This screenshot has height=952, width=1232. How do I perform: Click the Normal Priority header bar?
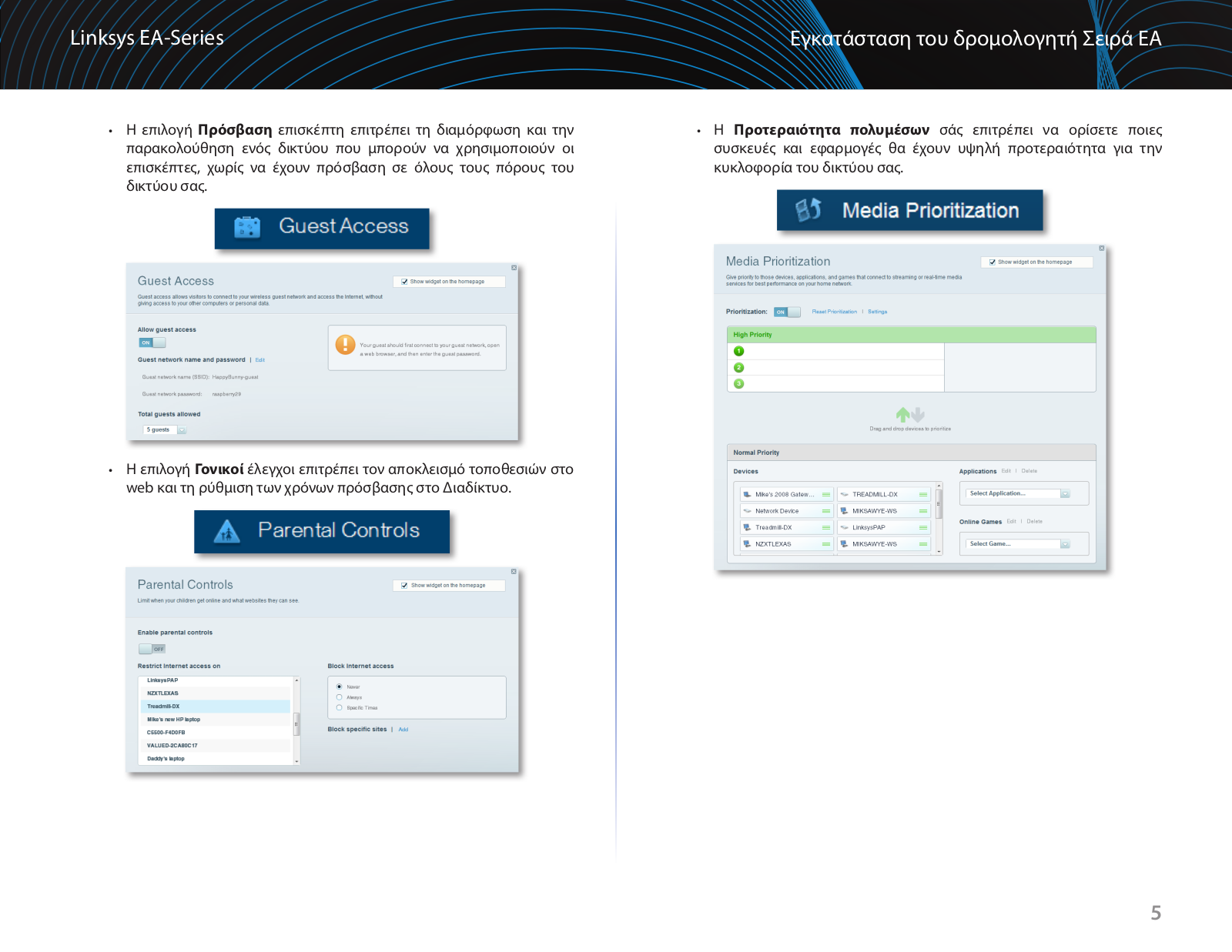tap(911, 453)
